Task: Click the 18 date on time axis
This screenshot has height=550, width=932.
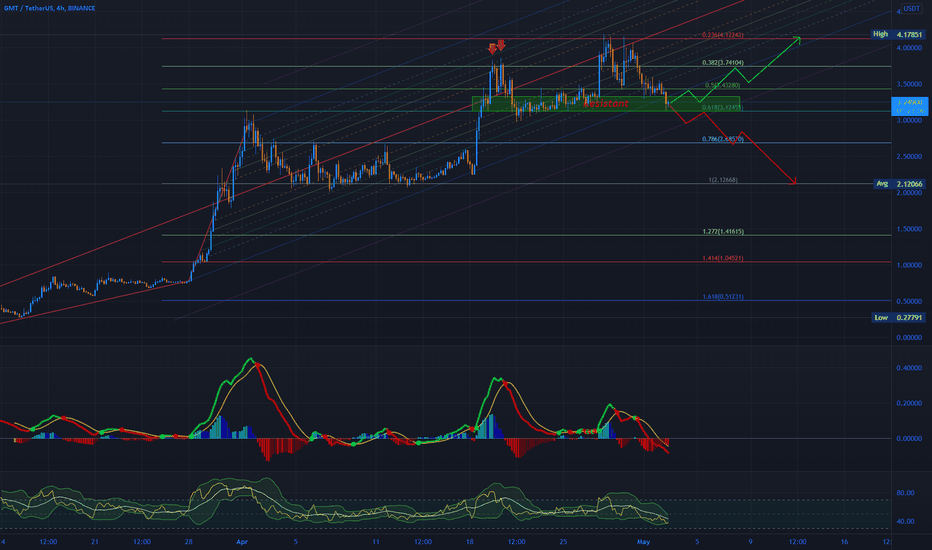Action: [x=470, y=542]
